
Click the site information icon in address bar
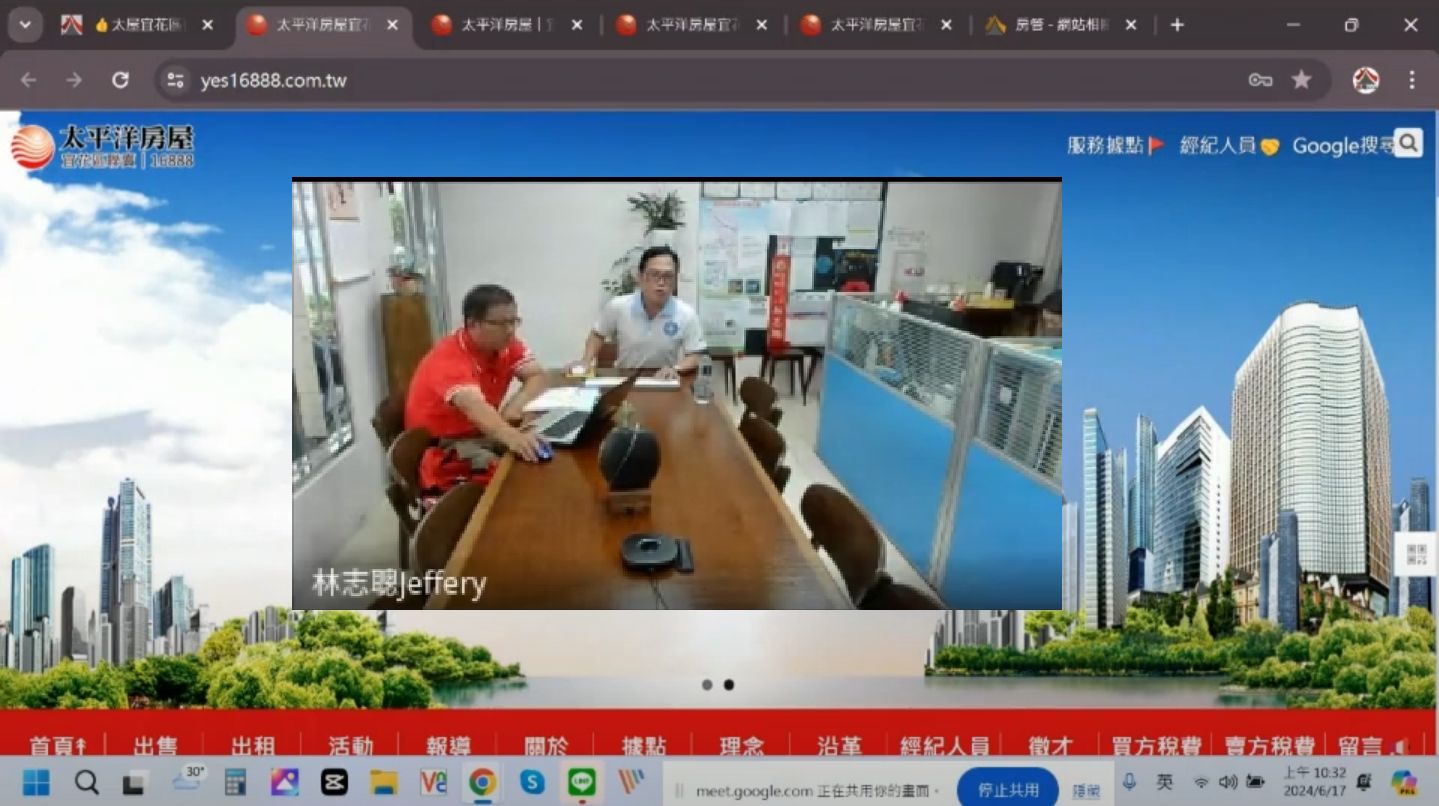(x=176, y=80)
